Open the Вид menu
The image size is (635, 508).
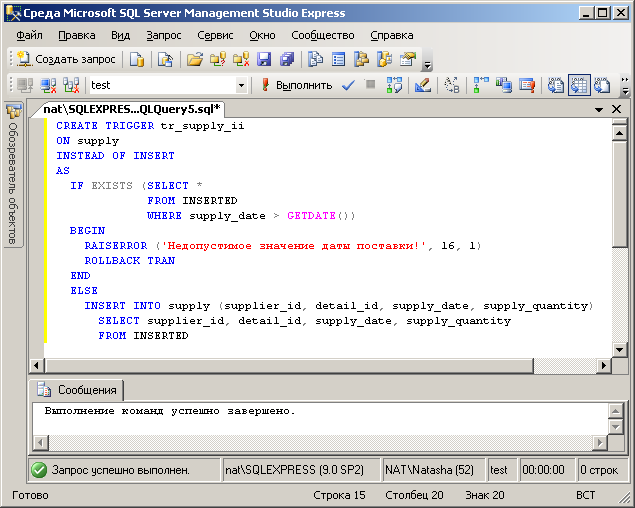click(121, 36)
